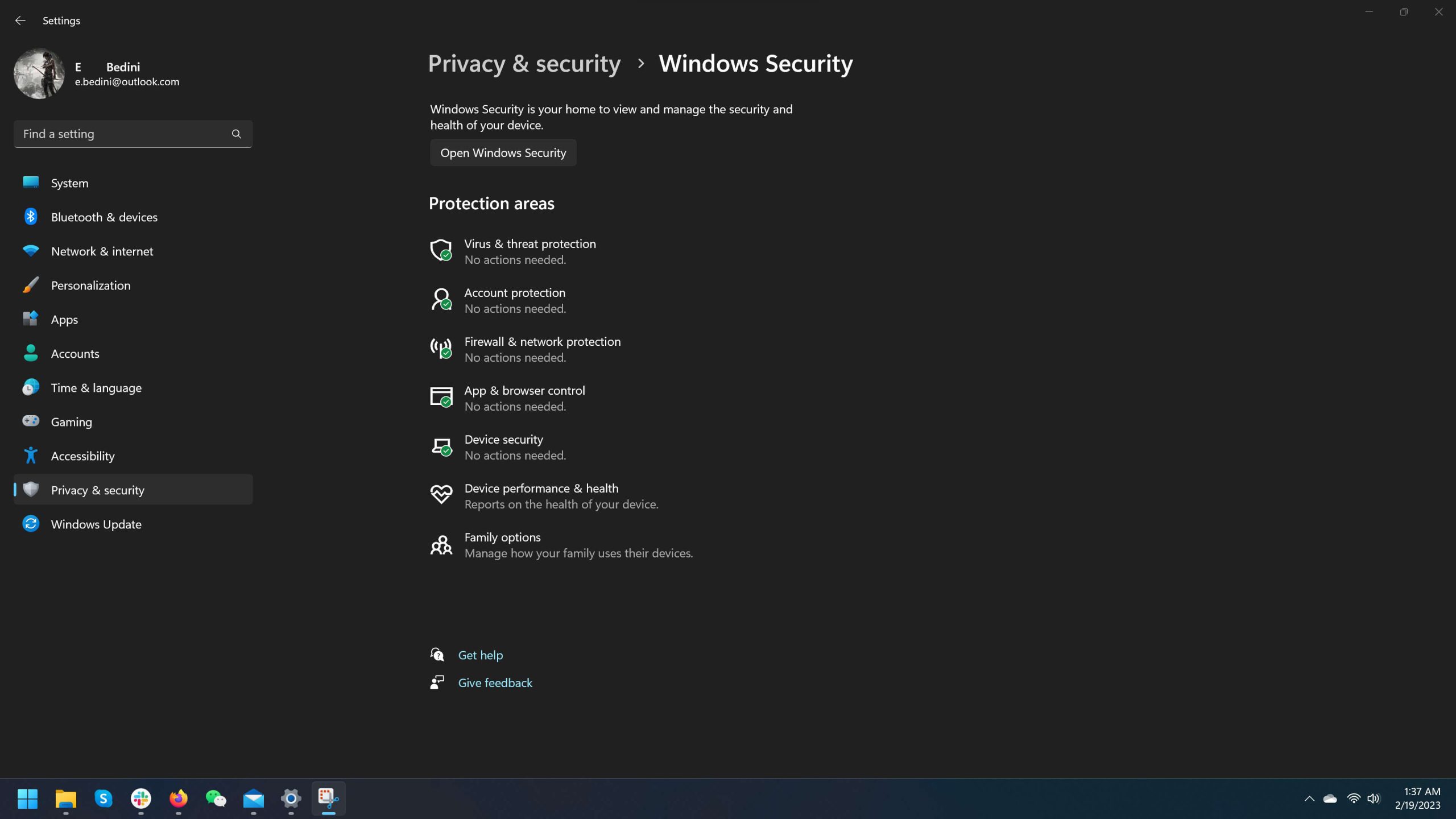This screenshot has height=819, width=1456.
Task: Click the Time & language globe icon
Action: (x=31, y=387)
